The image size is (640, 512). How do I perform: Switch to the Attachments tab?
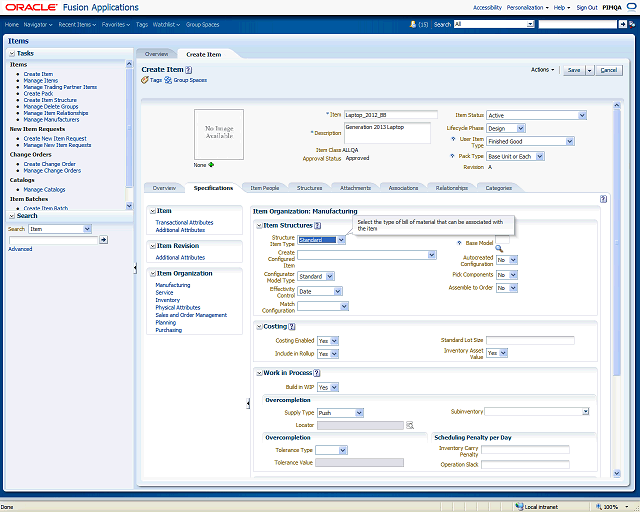(355, 187)
